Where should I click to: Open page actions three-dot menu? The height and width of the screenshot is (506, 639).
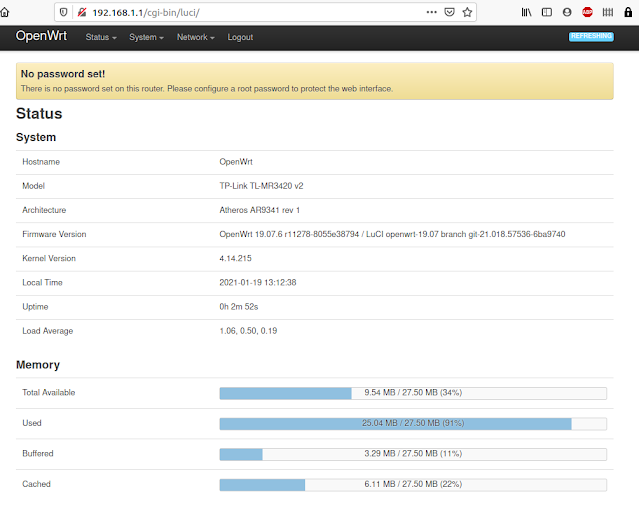pyautogui.click(x=431, y=12)
